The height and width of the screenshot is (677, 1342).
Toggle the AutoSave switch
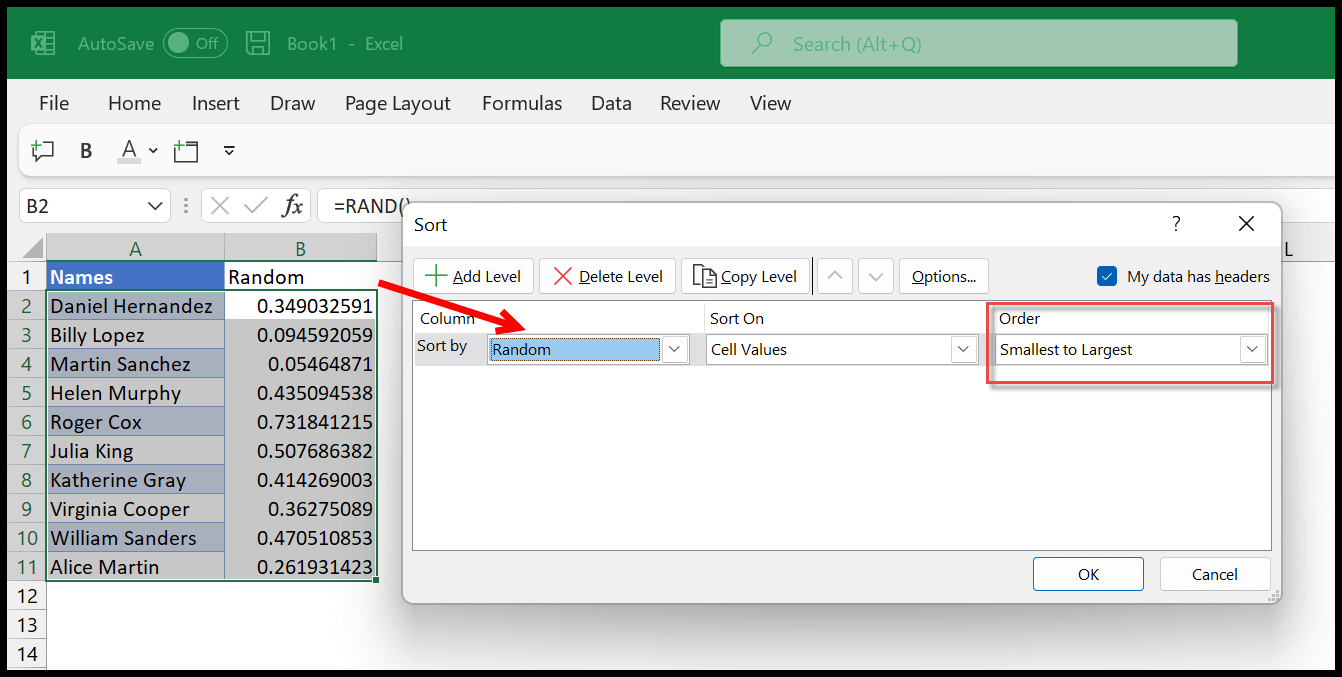click(195, 44)
